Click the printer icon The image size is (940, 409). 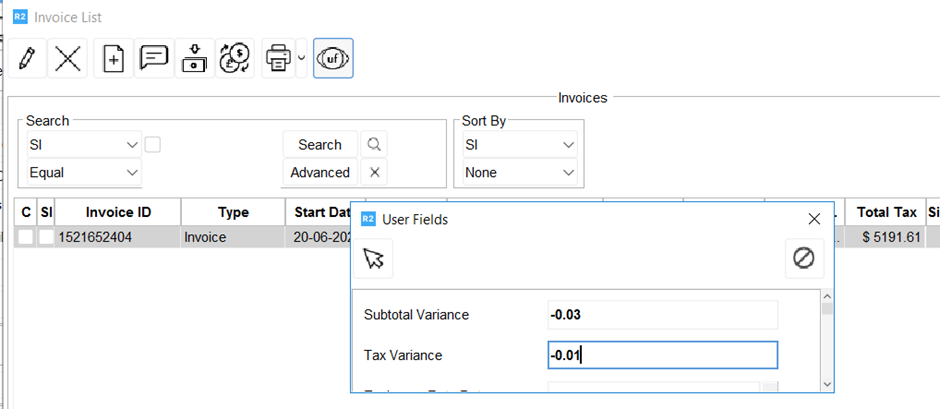[x=277, y=59]
